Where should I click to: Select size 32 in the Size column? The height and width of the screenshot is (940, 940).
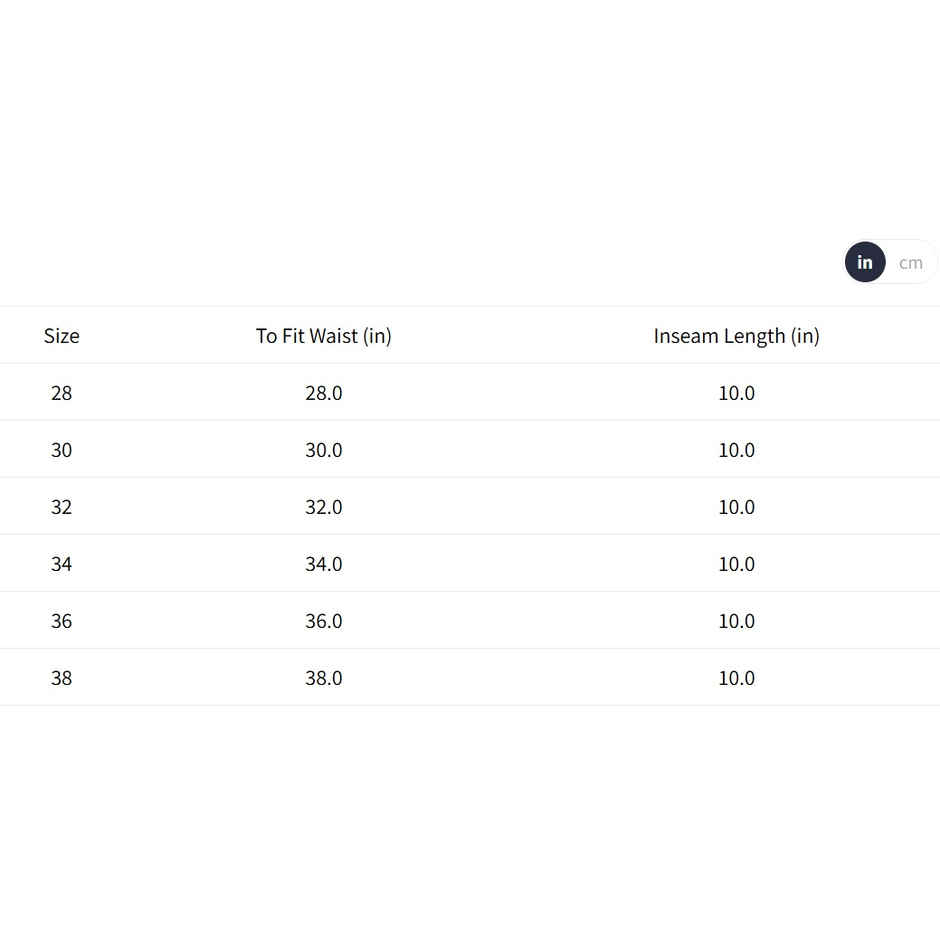tap(61, 507)
